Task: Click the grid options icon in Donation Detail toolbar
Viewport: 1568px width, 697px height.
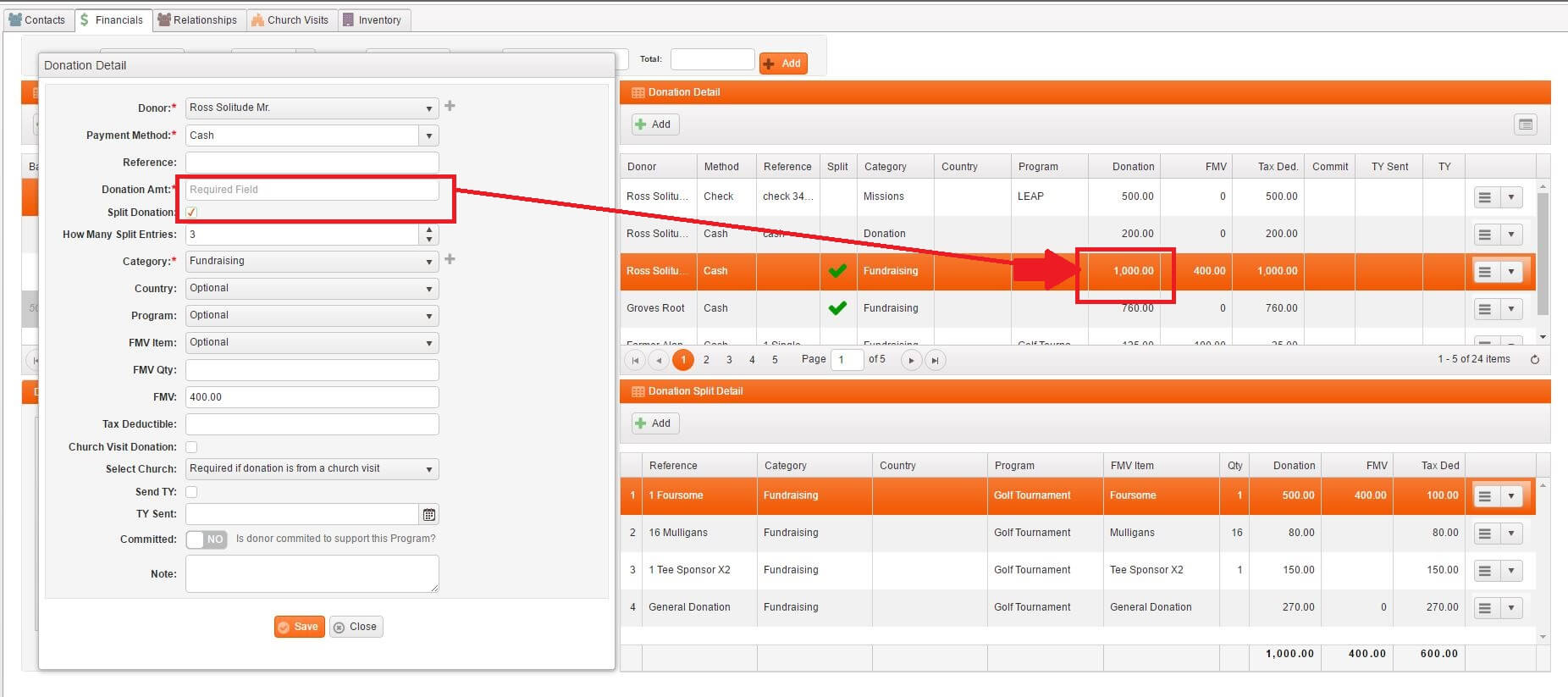Action: [1525, 124]
